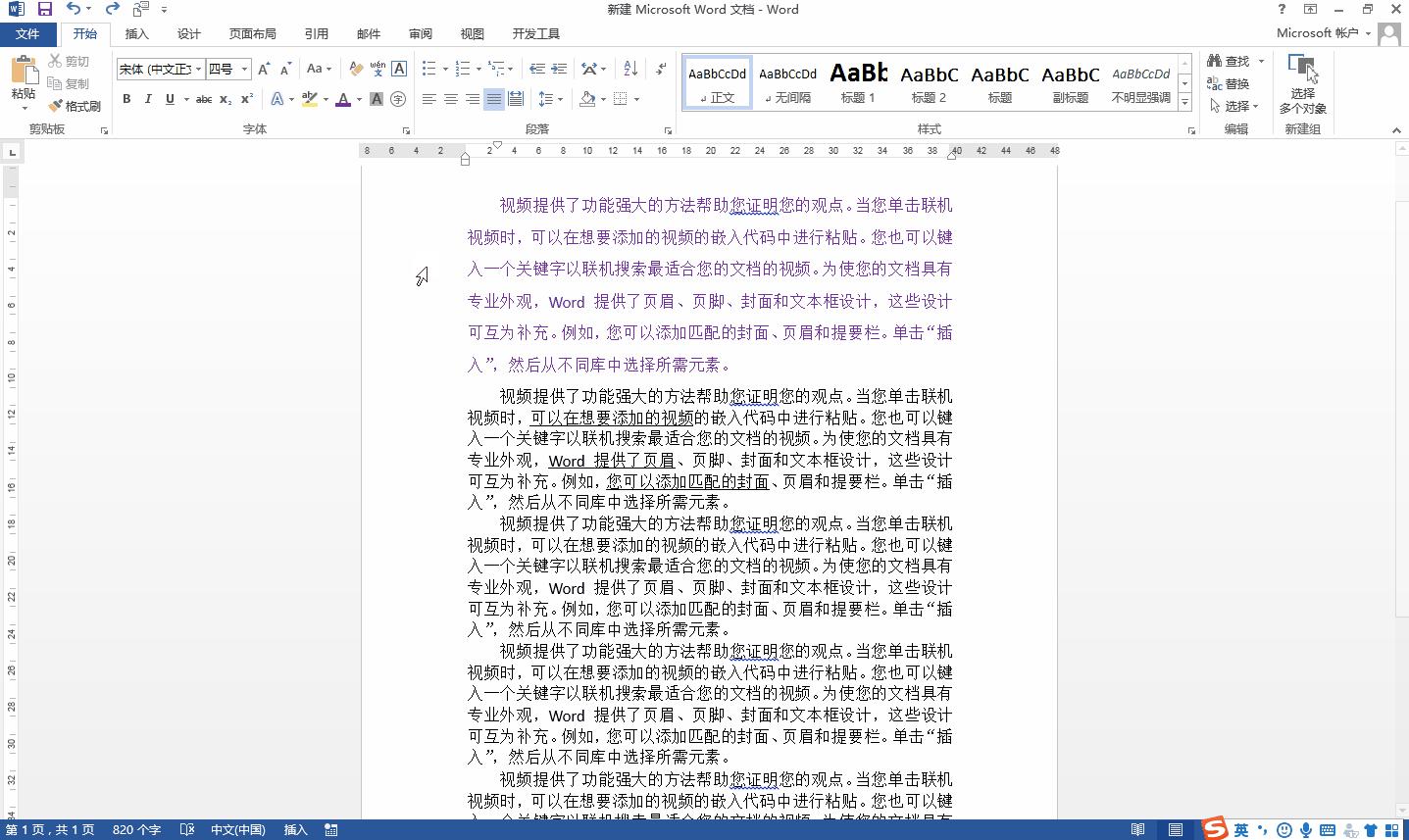The image size is (1409, 840).
Task: Toggle Sogou 英 Chinese/English mode
Action: click(x=1241, y=830)
